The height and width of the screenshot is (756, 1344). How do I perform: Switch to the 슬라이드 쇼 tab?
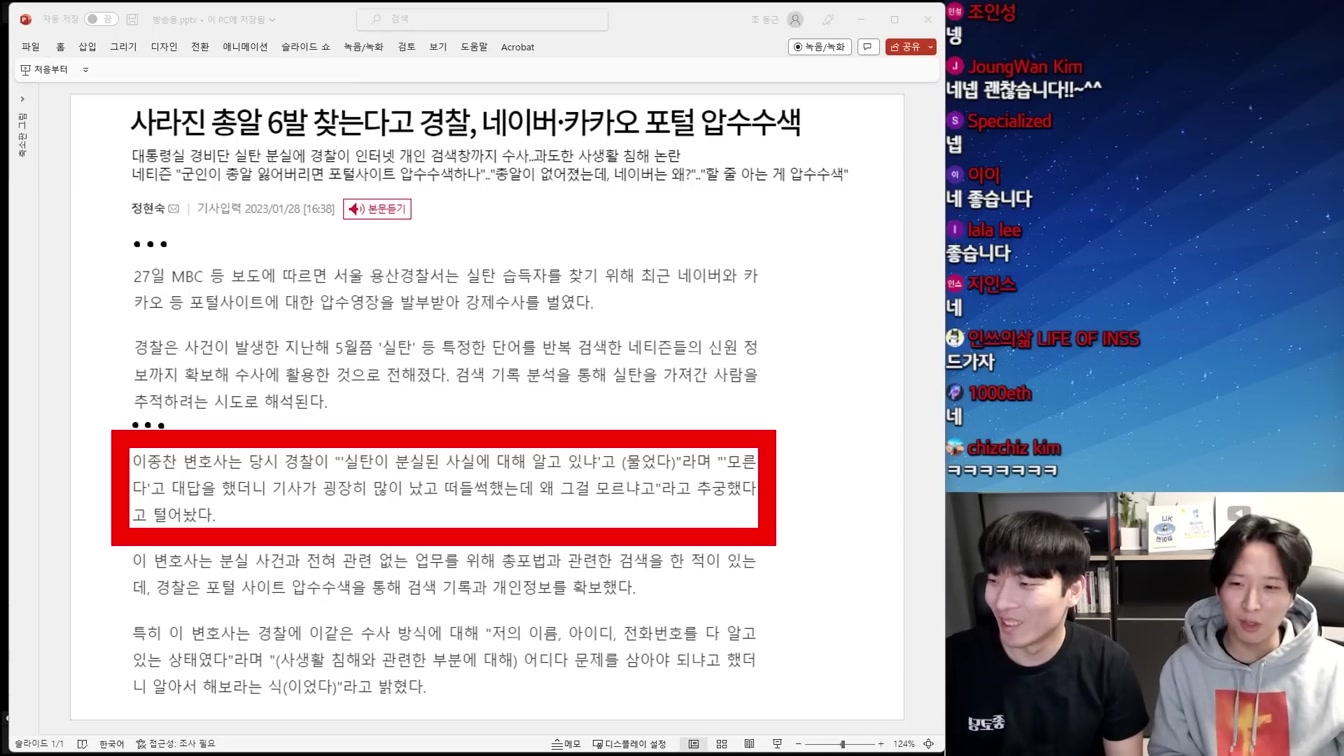tap(305, 47)
